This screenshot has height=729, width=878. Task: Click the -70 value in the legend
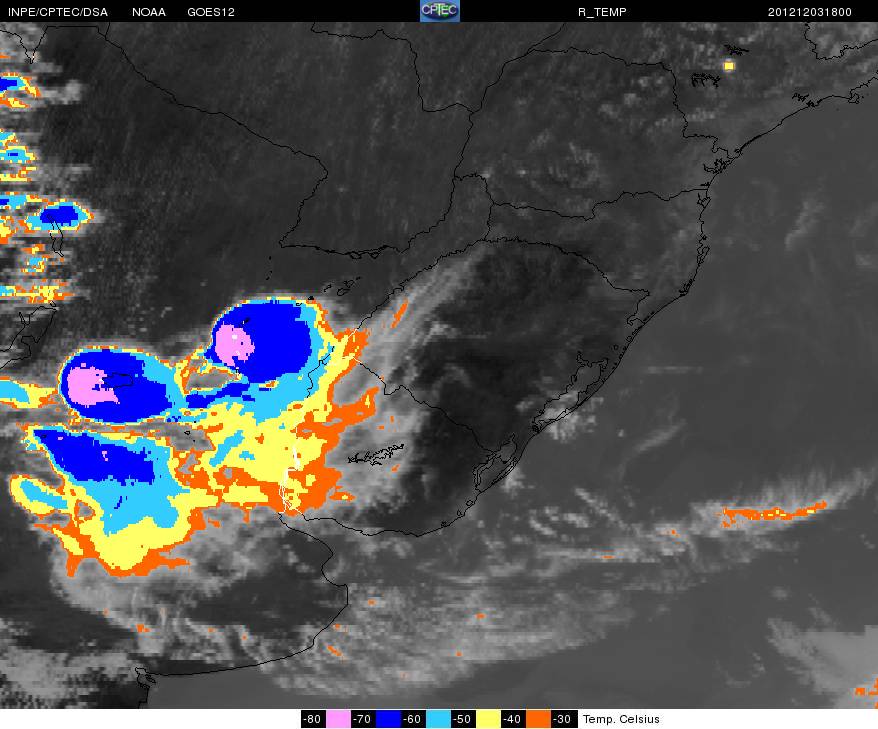coord(363,719)
